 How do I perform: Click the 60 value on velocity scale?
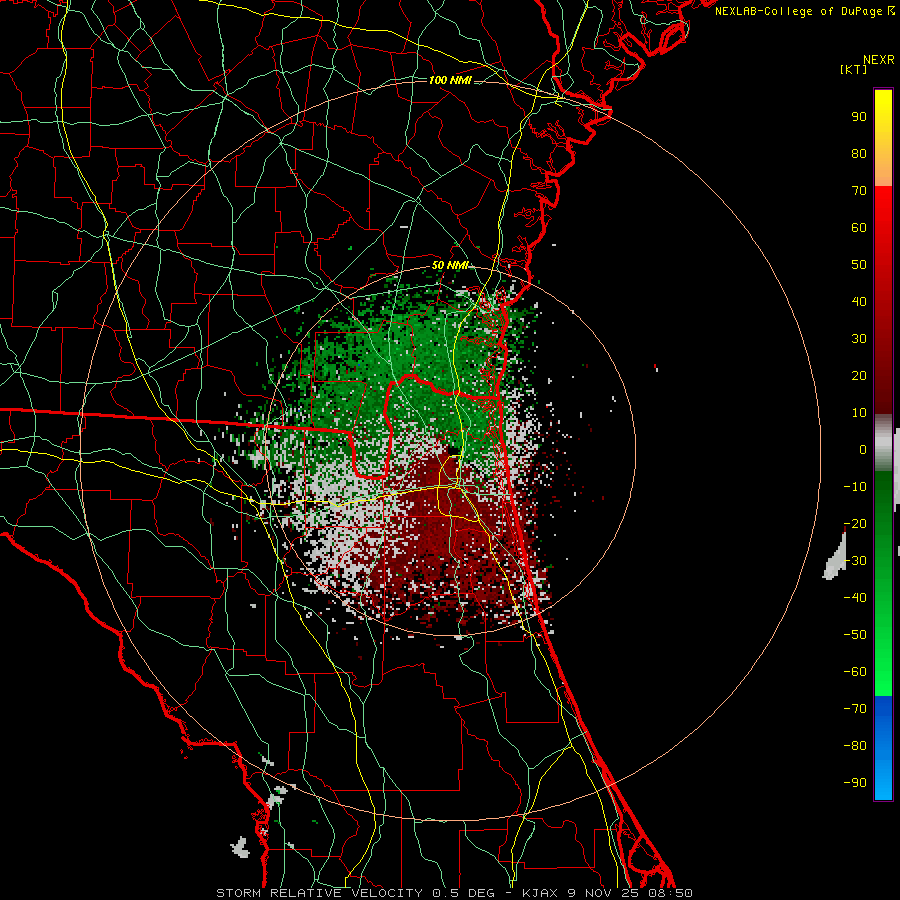859,228
